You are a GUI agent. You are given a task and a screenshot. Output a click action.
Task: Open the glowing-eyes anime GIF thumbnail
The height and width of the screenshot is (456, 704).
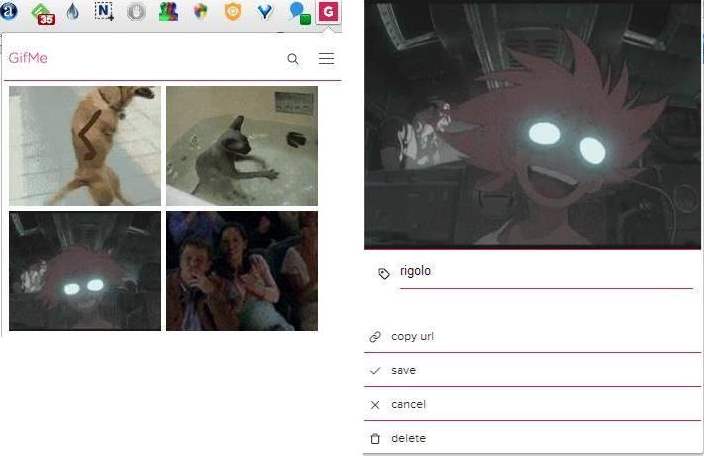[x=85, y=271]
